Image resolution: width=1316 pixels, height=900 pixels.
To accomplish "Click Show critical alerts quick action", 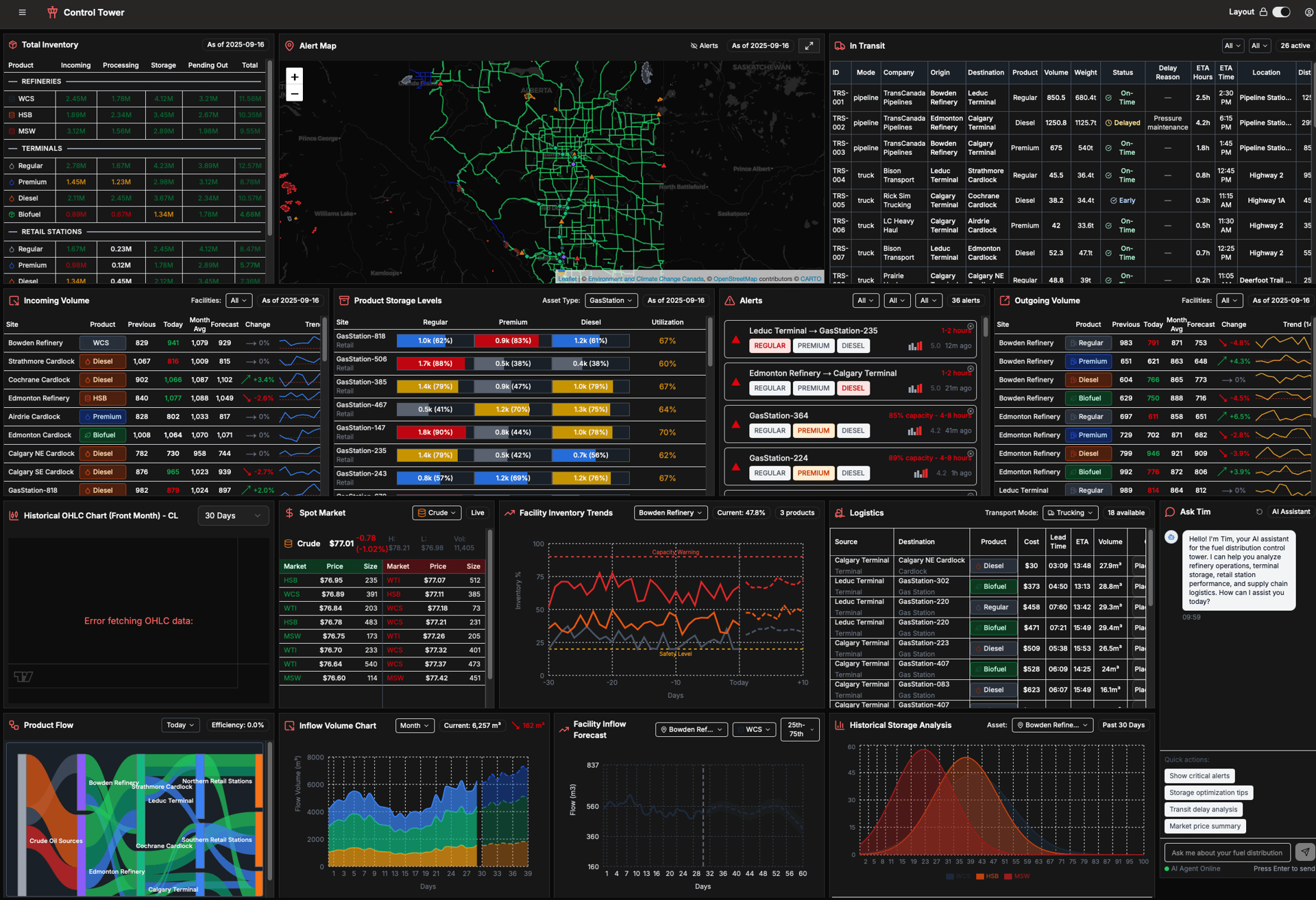I will (1199, 776).
